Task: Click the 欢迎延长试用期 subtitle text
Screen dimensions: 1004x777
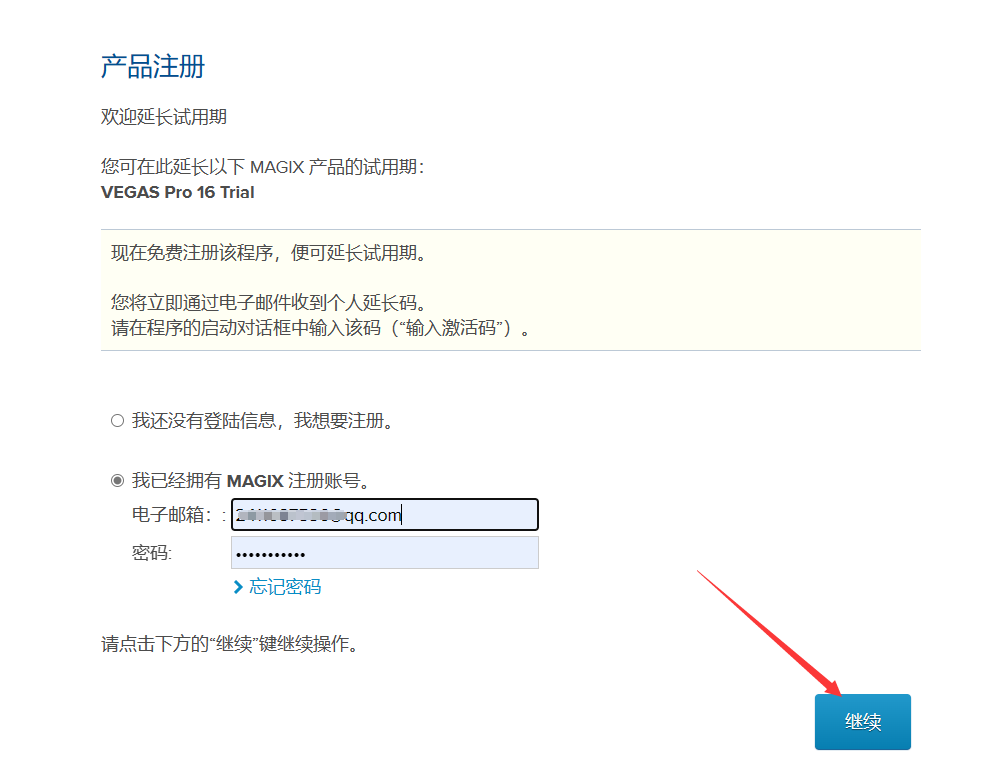Action: pyautogui.click(x=164, y=117)
